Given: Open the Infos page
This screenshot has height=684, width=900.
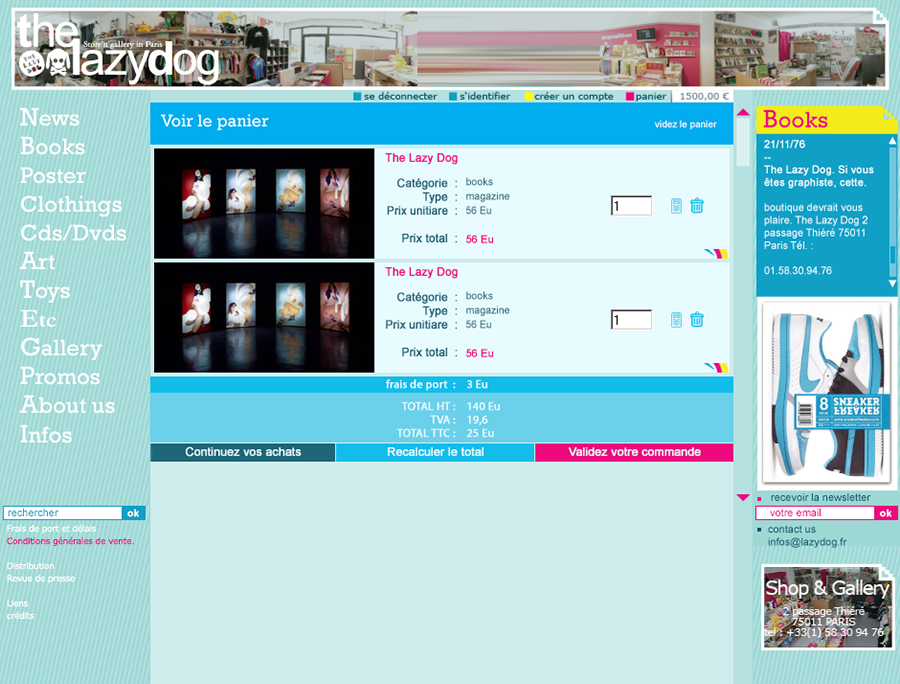Looking at the screenshot, I should [x=46, y=434].
